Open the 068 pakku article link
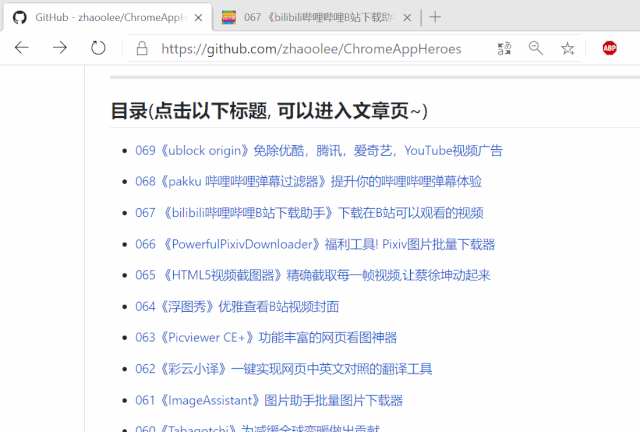 pyautogui.click(x=309, y=181)
